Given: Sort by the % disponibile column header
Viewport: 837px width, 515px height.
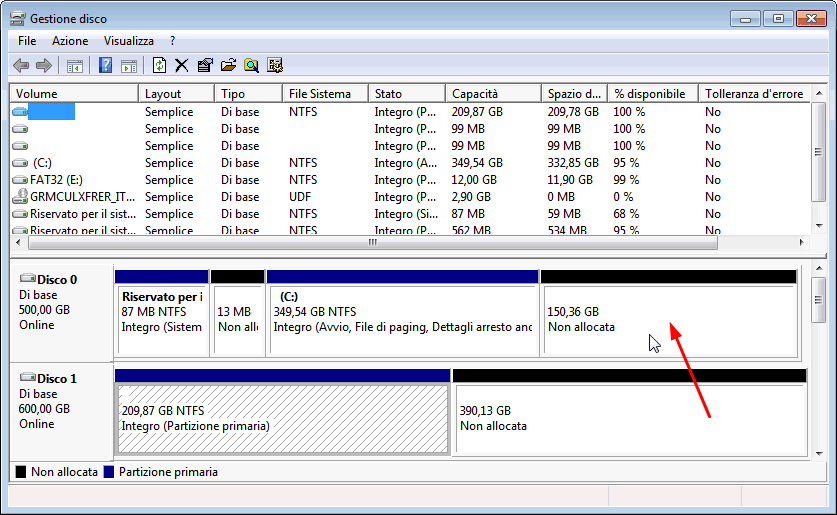Looking at the screenshot, I should [x=653, y=94].
